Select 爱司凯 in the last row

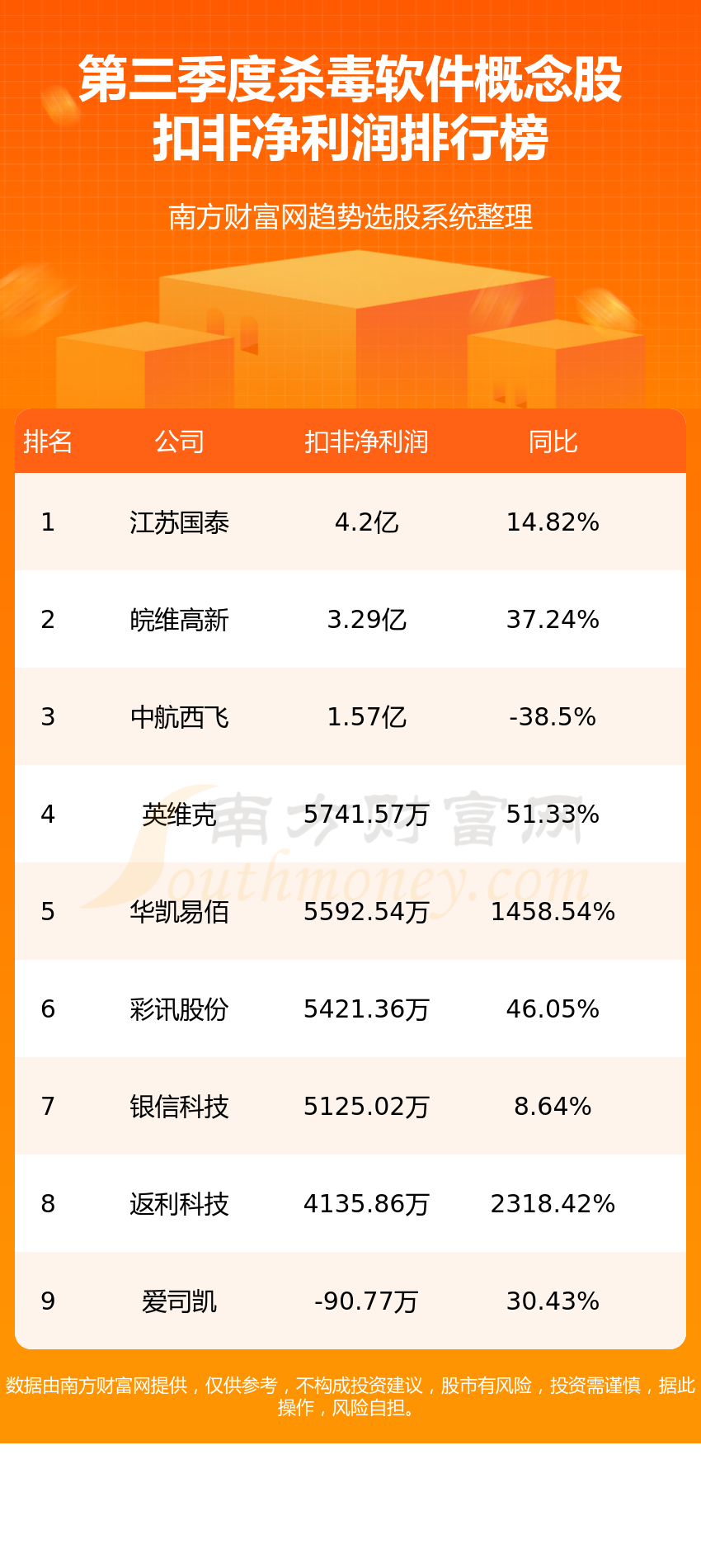[179, 1301]
